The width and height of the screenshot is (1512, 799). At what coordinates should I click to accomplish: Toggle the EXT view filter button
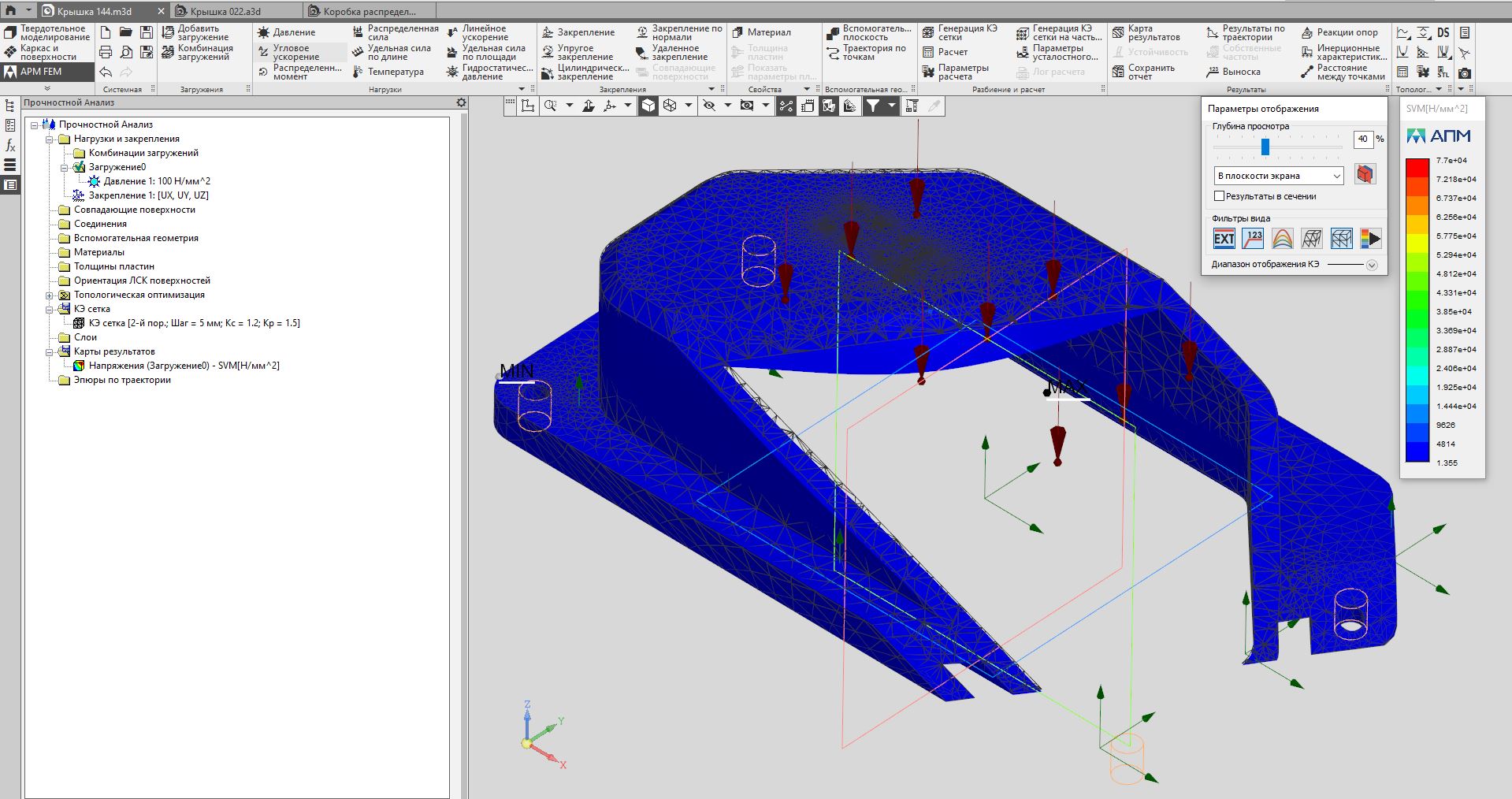pos(1224,239)
